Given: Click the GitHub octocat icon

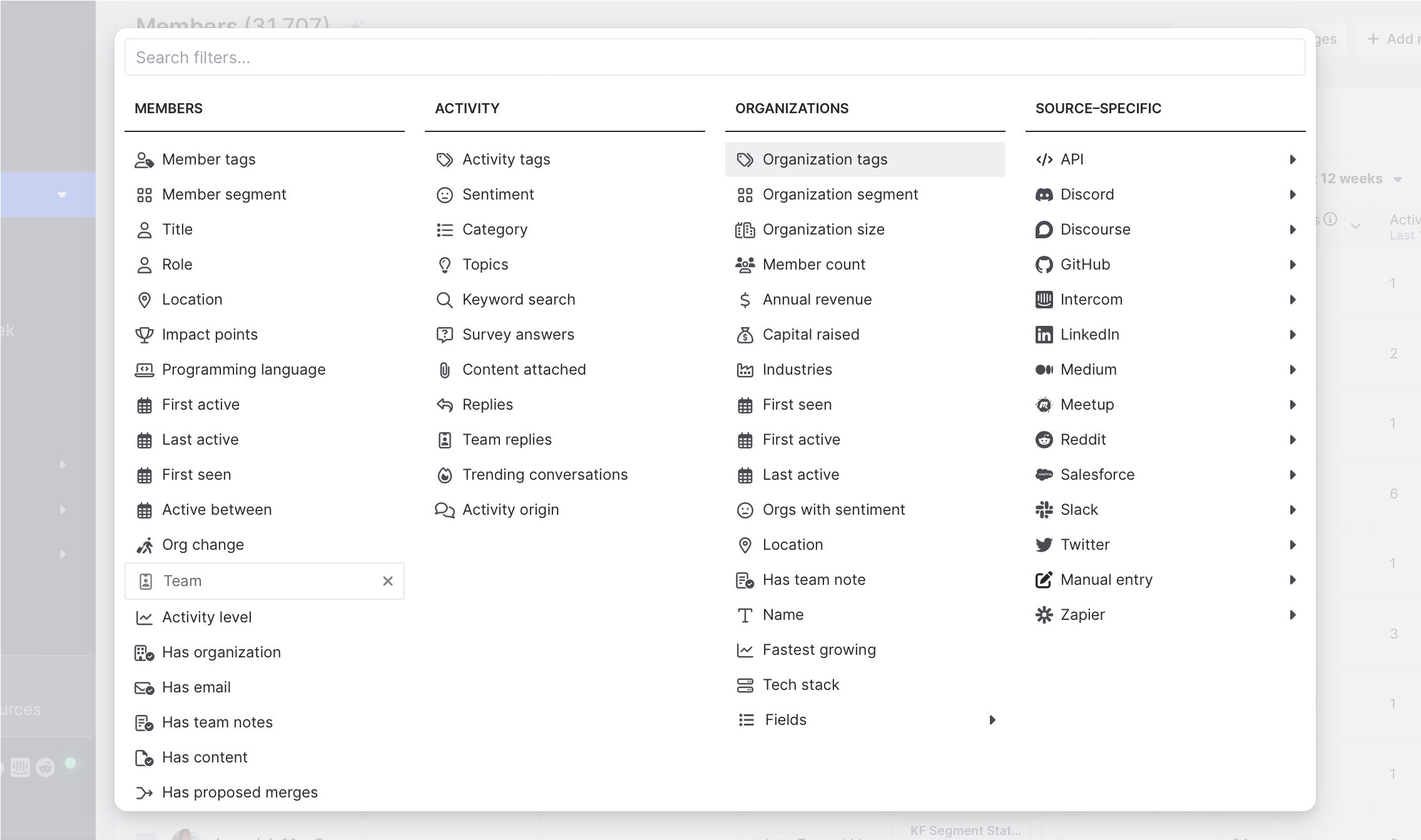Looking at the screenshot, I should click(1044, 265).
